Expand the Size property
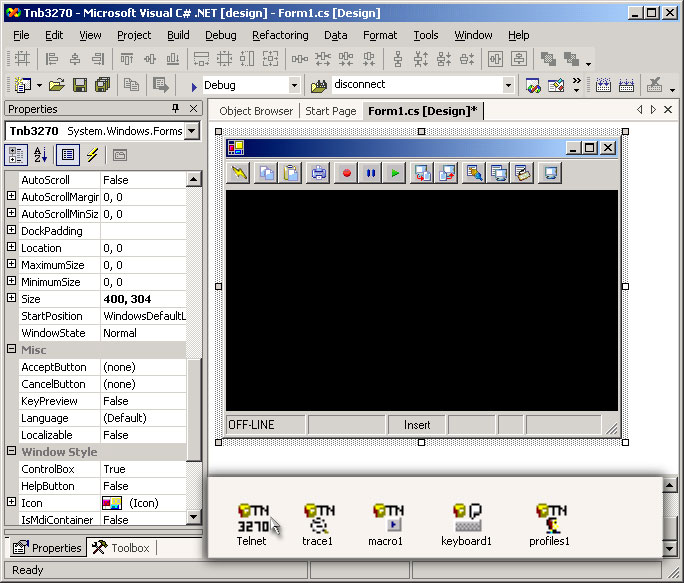This screenshot has height=583, width=684. [12, 298]
